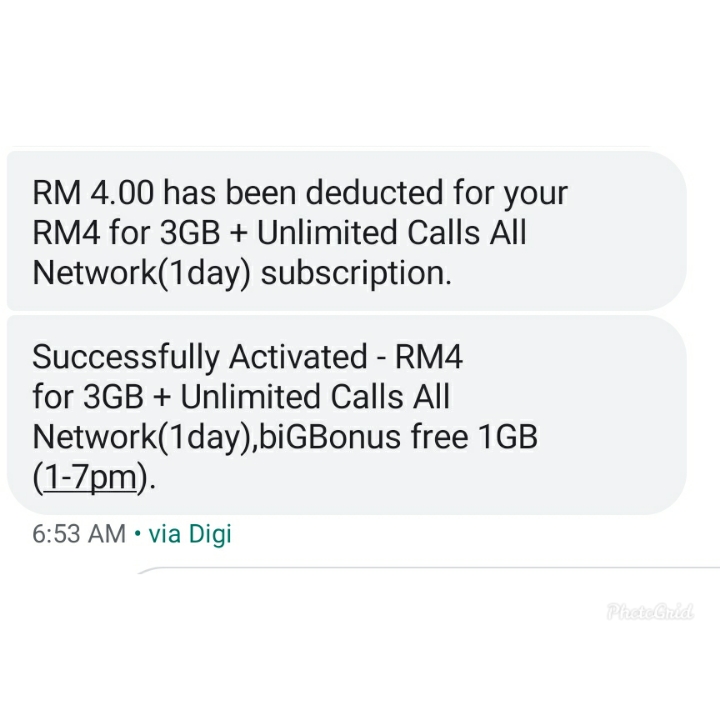
Task: Tap Unlimited Calls All in second message
Action: pos(315,397)
